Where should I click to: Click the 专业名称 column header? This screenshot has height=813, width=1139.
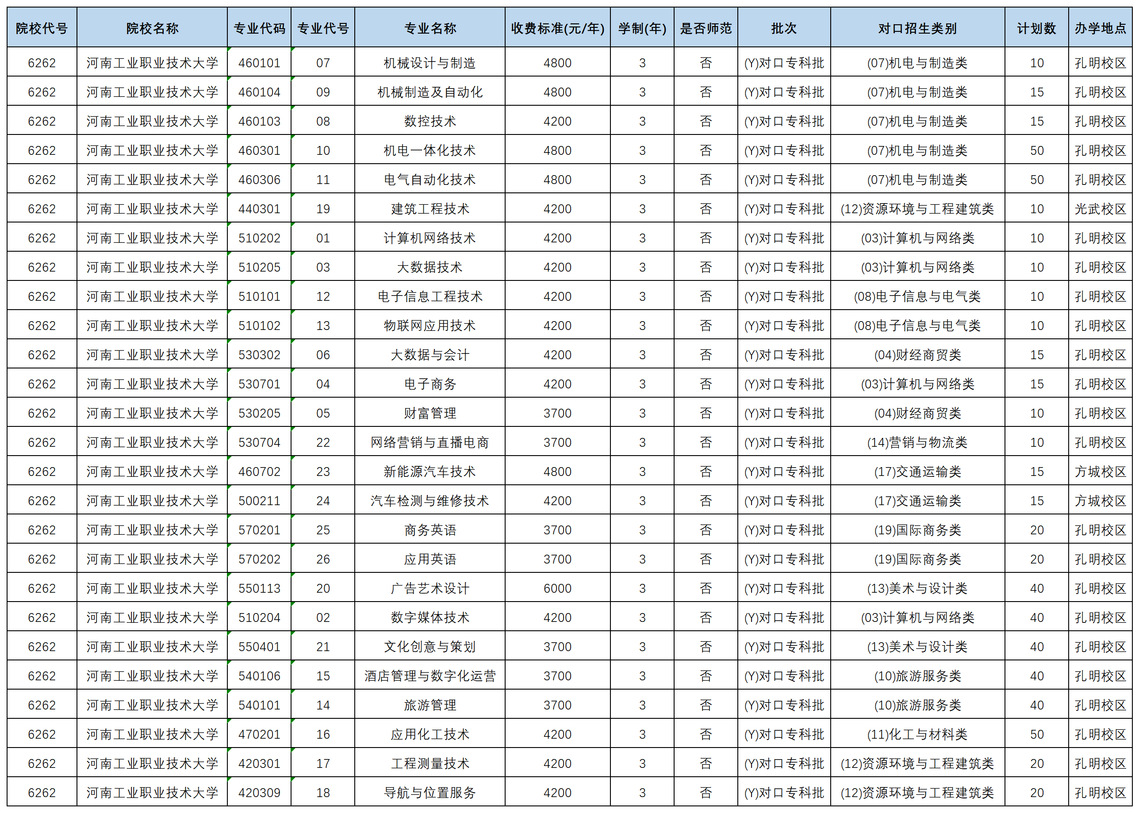[x=430, y=29]
